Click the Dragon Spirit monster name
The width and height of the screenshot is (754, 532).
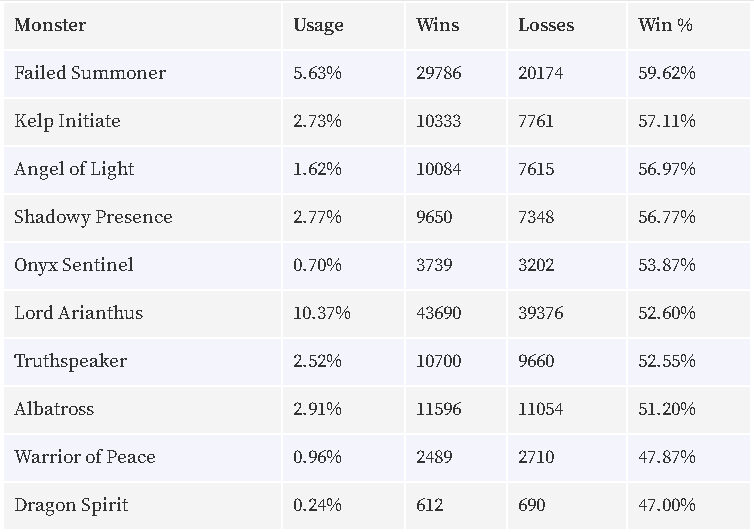[71, 505]
